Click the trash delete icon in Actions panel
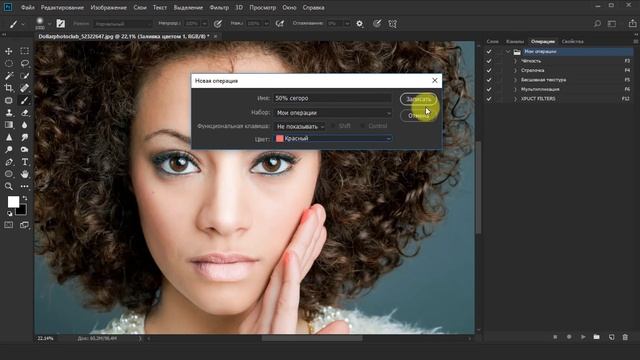This screenshot has width=640, height=360. 625,337
